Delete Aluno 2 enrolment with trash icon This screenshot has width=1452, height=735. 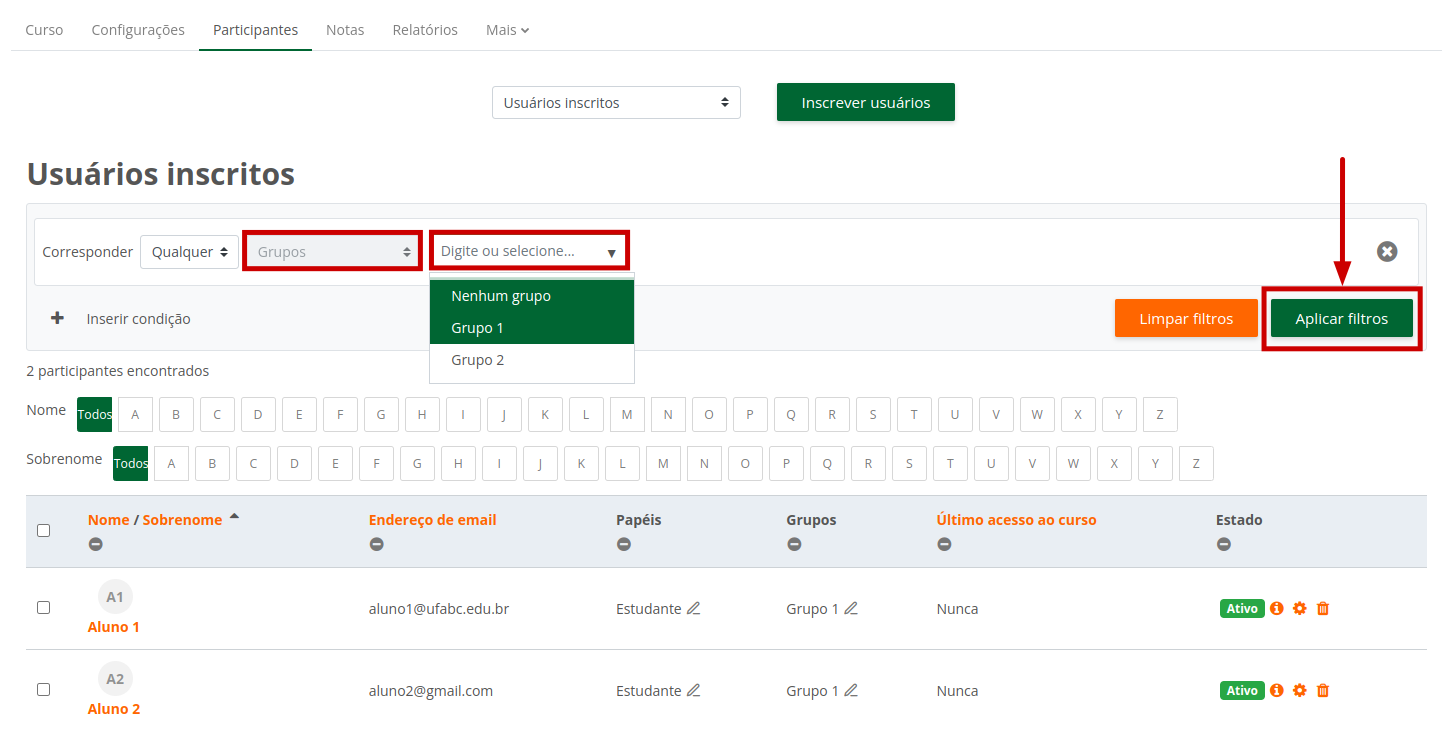coord(1323,690)
